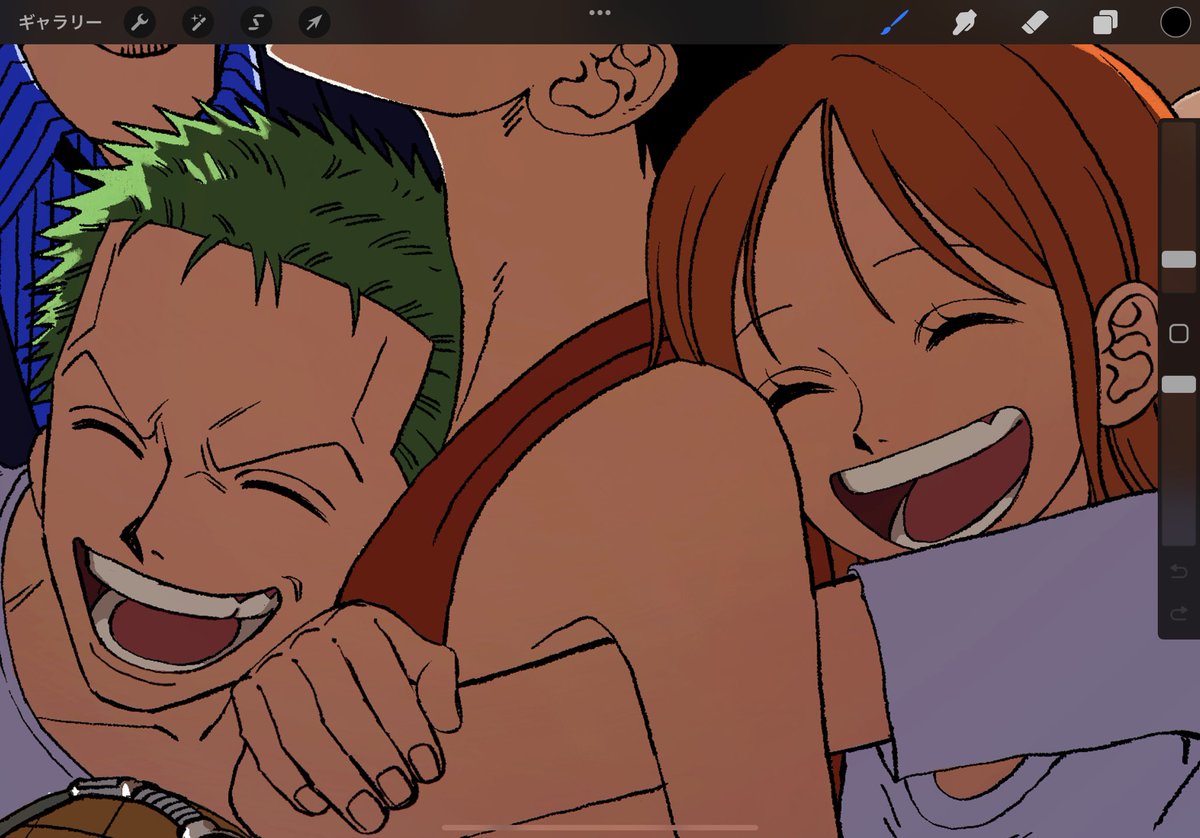
Task: Tap the square Modify eyedropper button
Action: (1178, 334)
